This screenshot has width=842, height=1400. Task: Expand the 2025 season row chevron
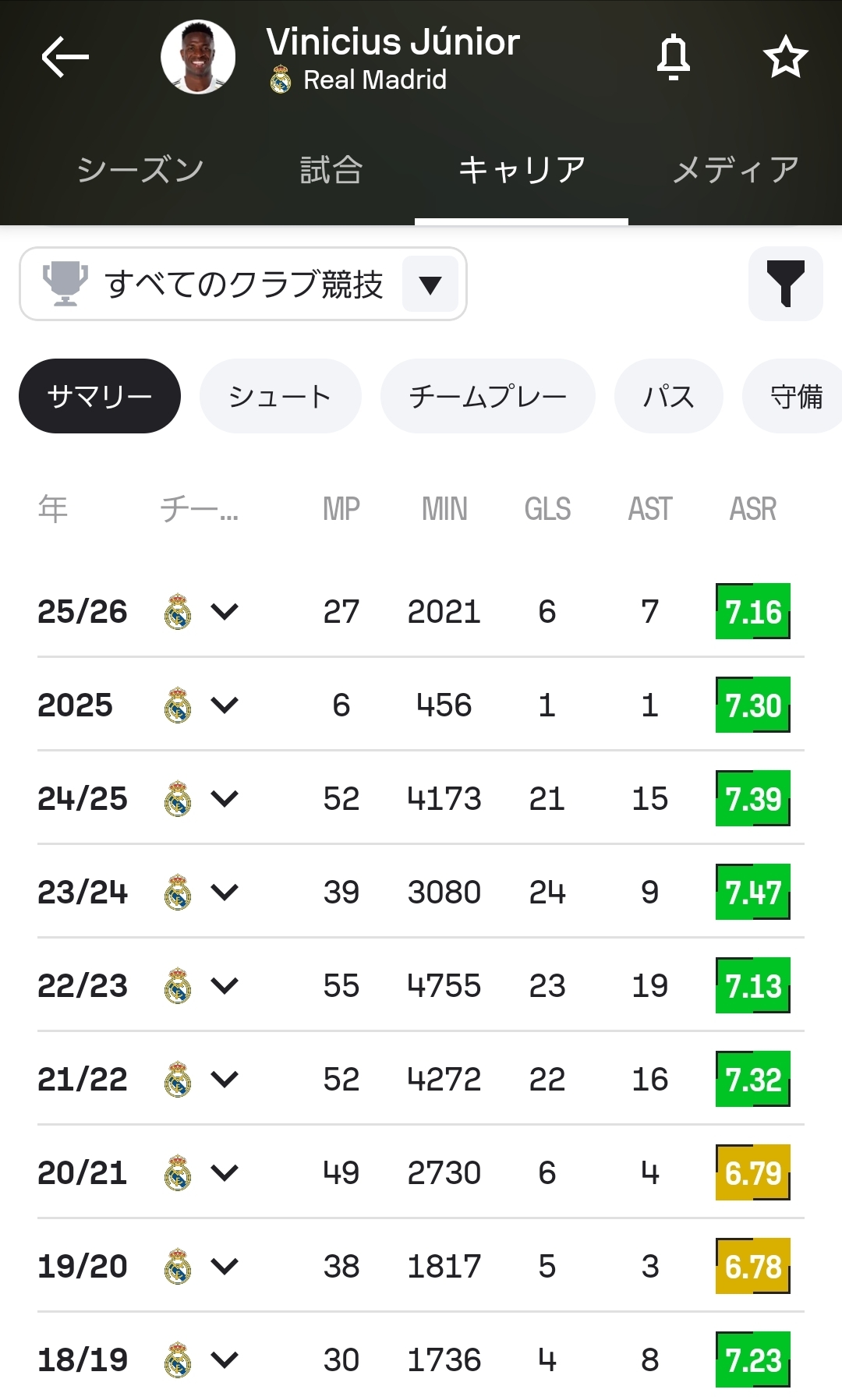point(225,705)
